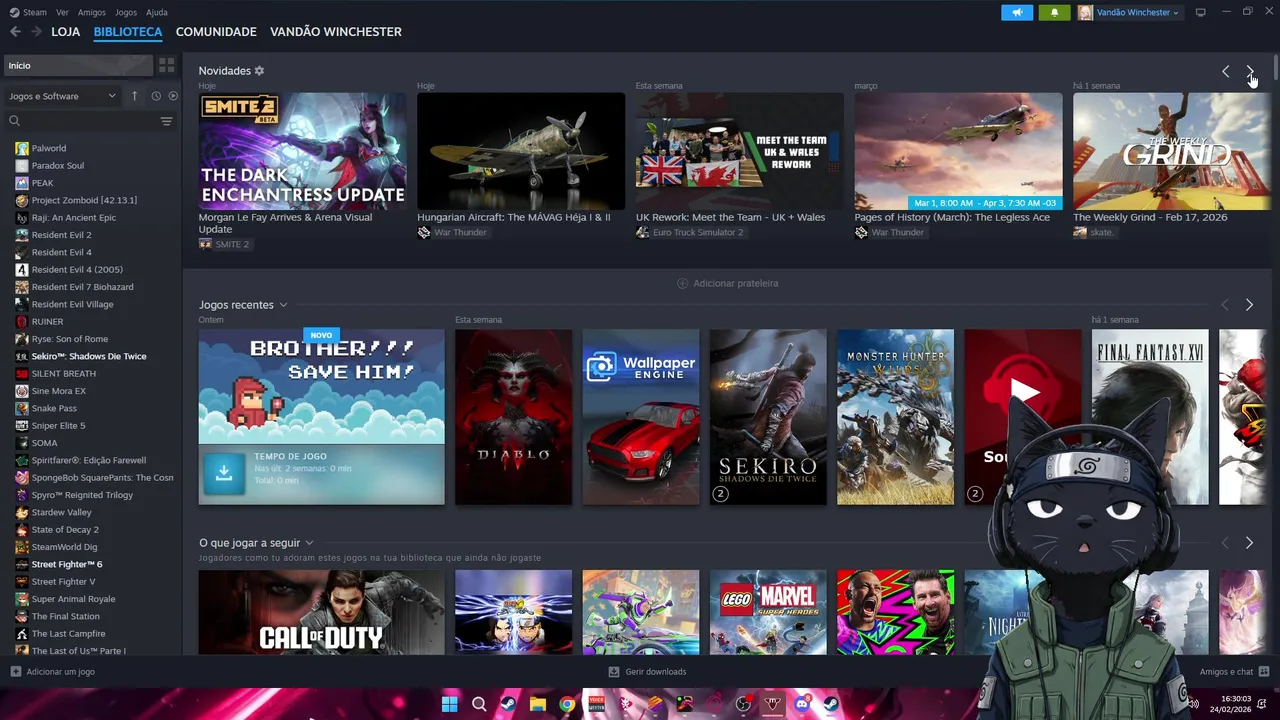Click the Steam logo in menu bar
Screen dimensions: 1280x720
[x=14, y=12]
